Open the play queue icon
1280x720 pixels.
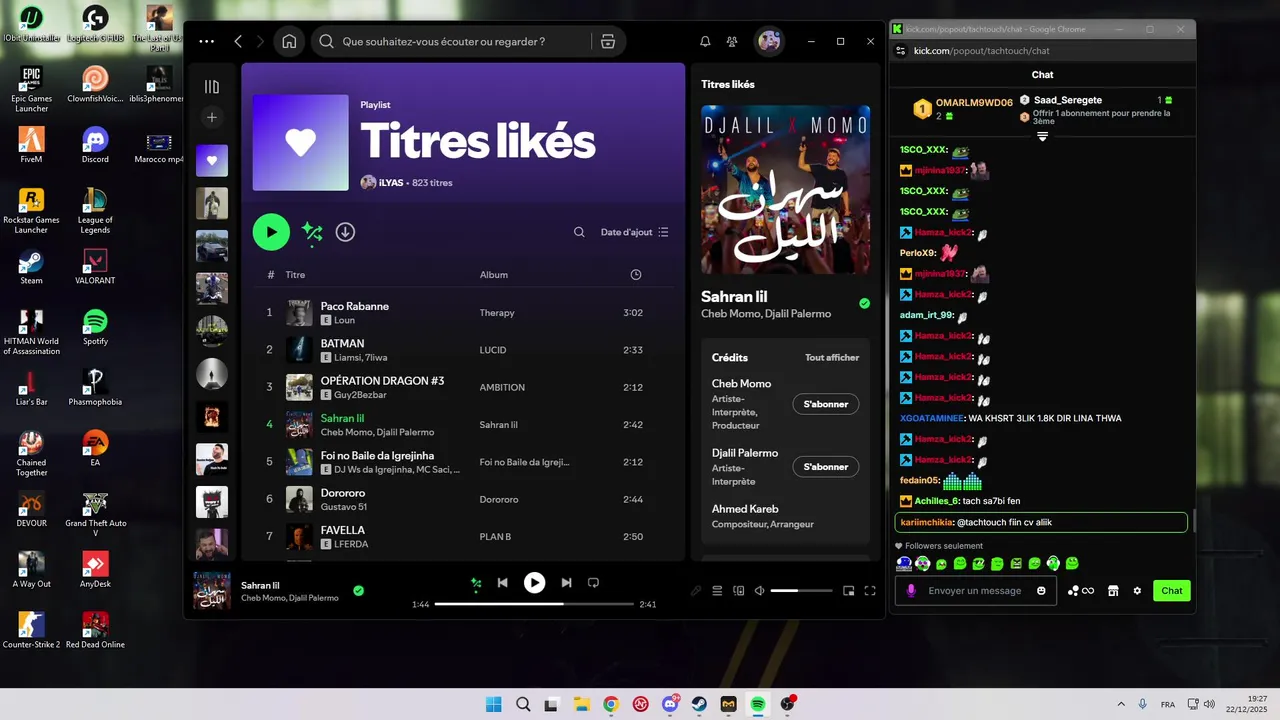(717, 591)
